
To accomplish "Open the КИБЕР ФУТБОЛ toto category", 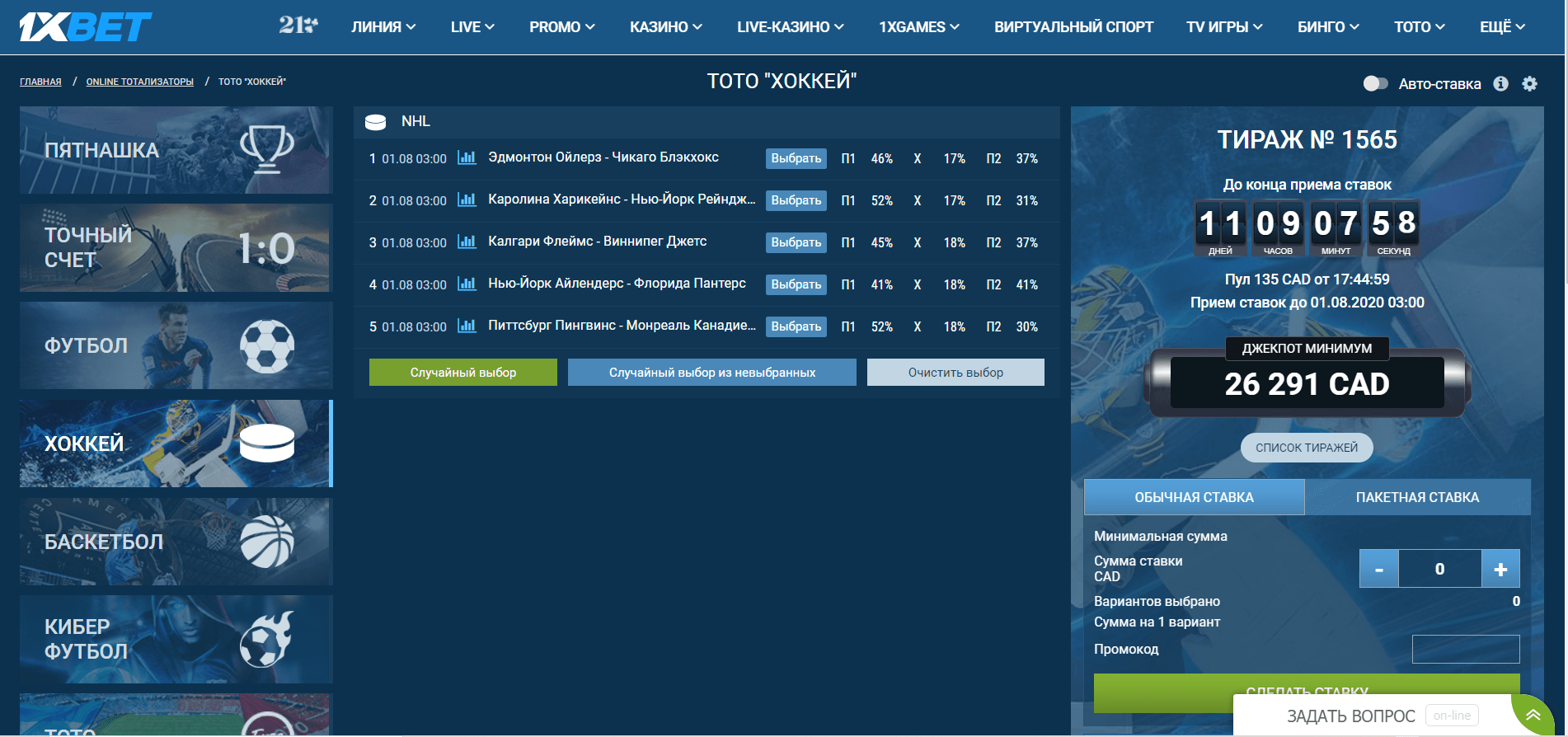I will [176, 639].
